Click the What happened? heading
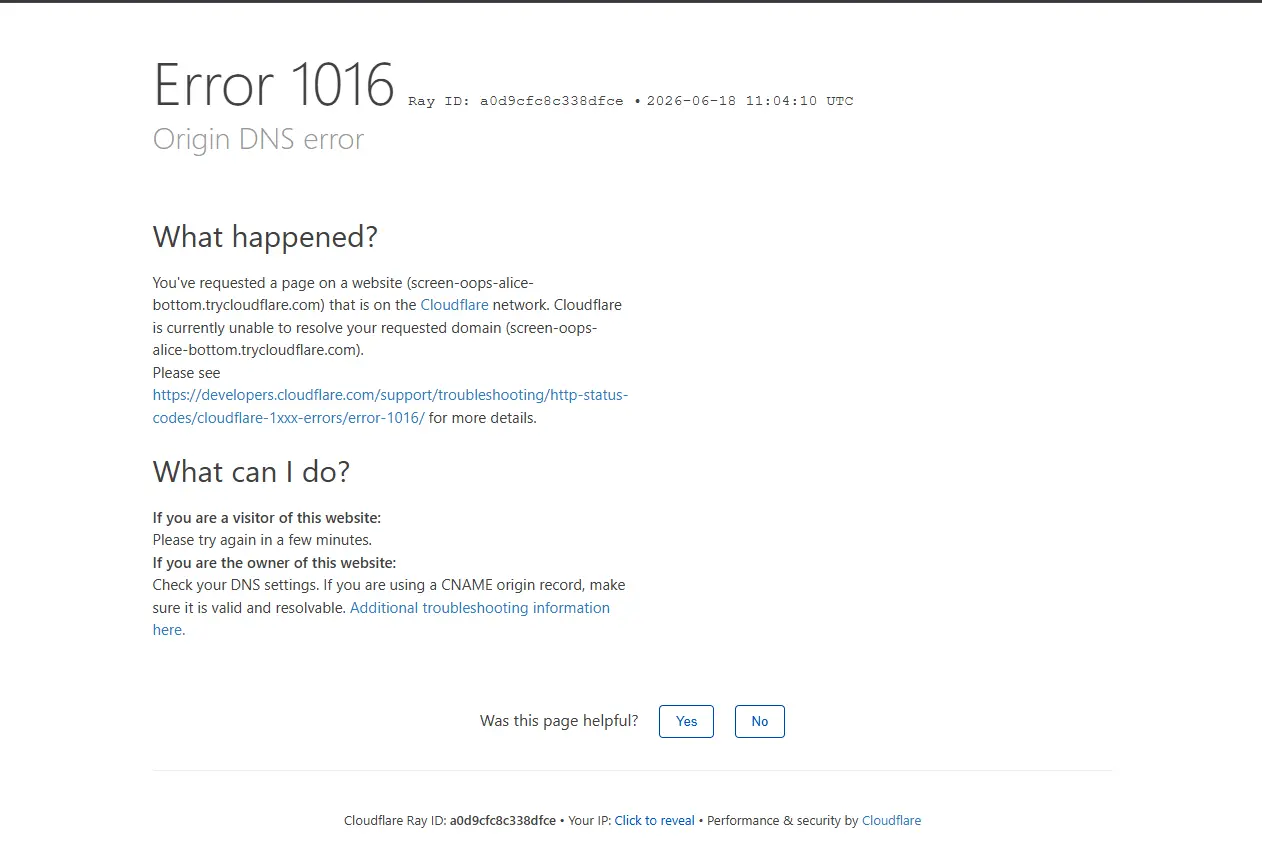The width and height of the screenshot is (1262, 851). tap(265, 238)
